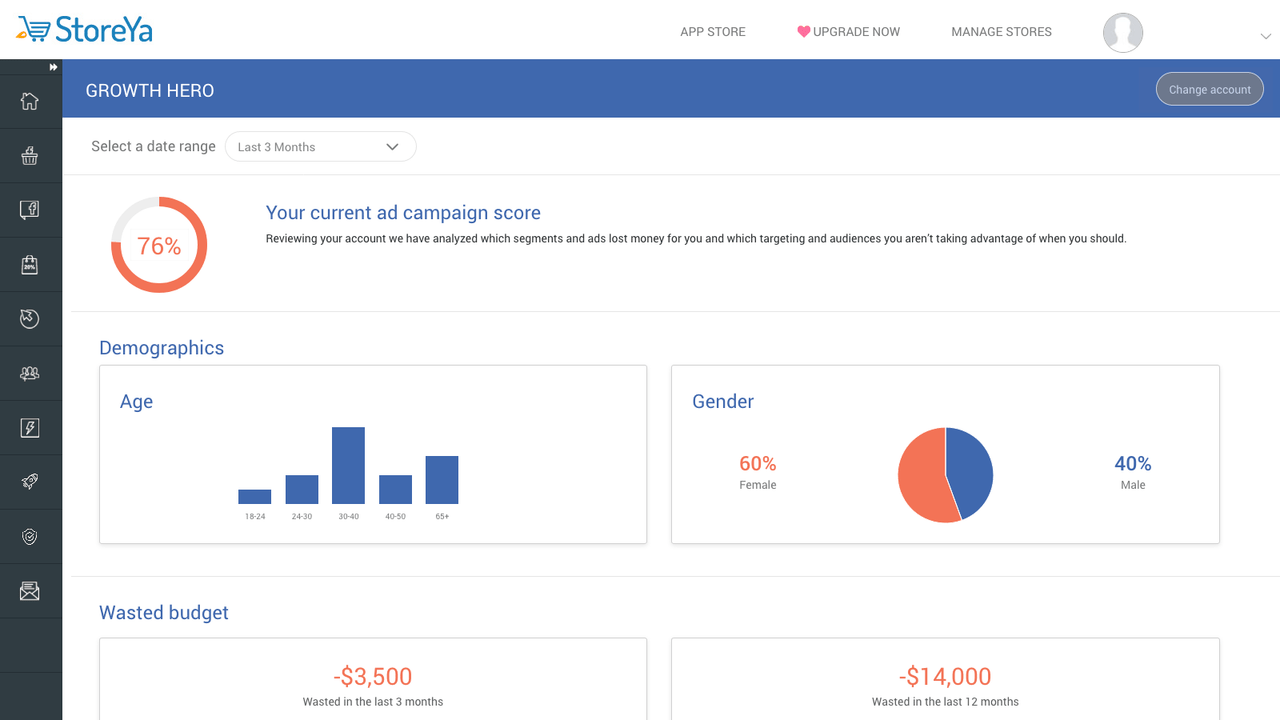Viewport: 1280px width, 720px height.
Task: Click 'Your current ad campaign score' heading
Action: (403, 213)
